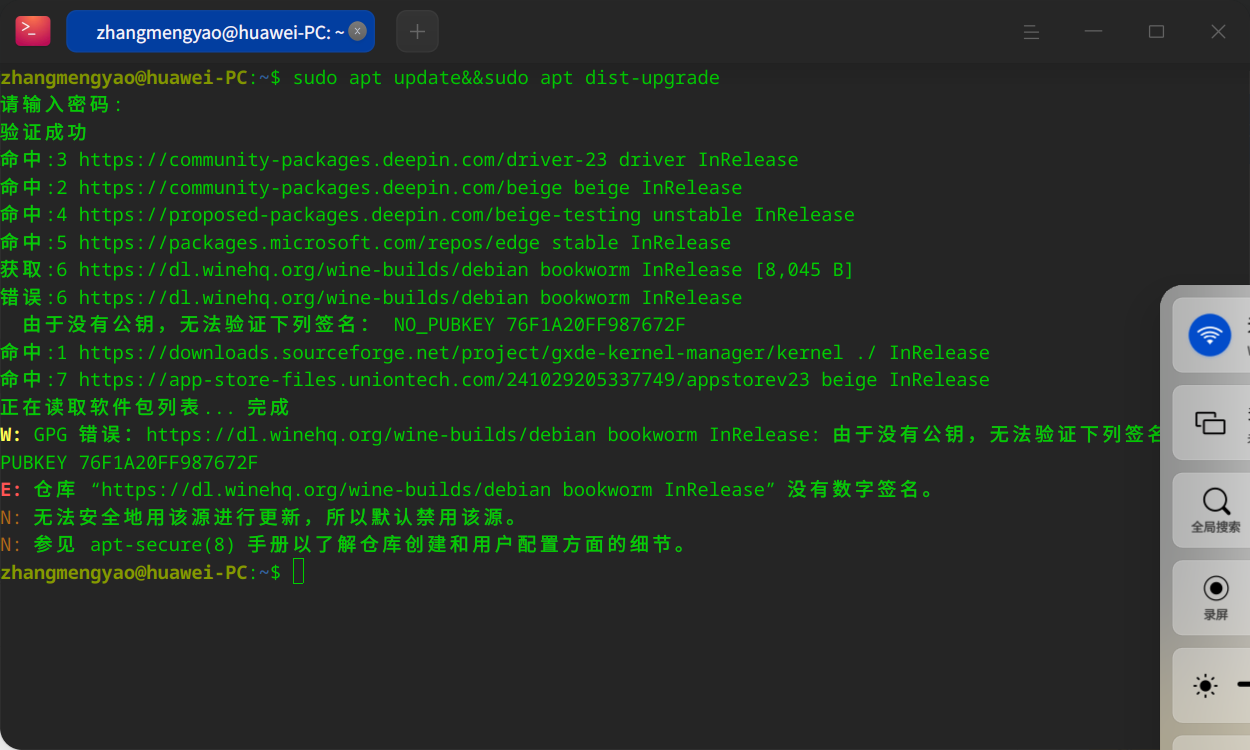Click the proposed-packages beige-testing unstable line
The width and height of the screenshot is (1250, 750).
click(x=427, y=215)
